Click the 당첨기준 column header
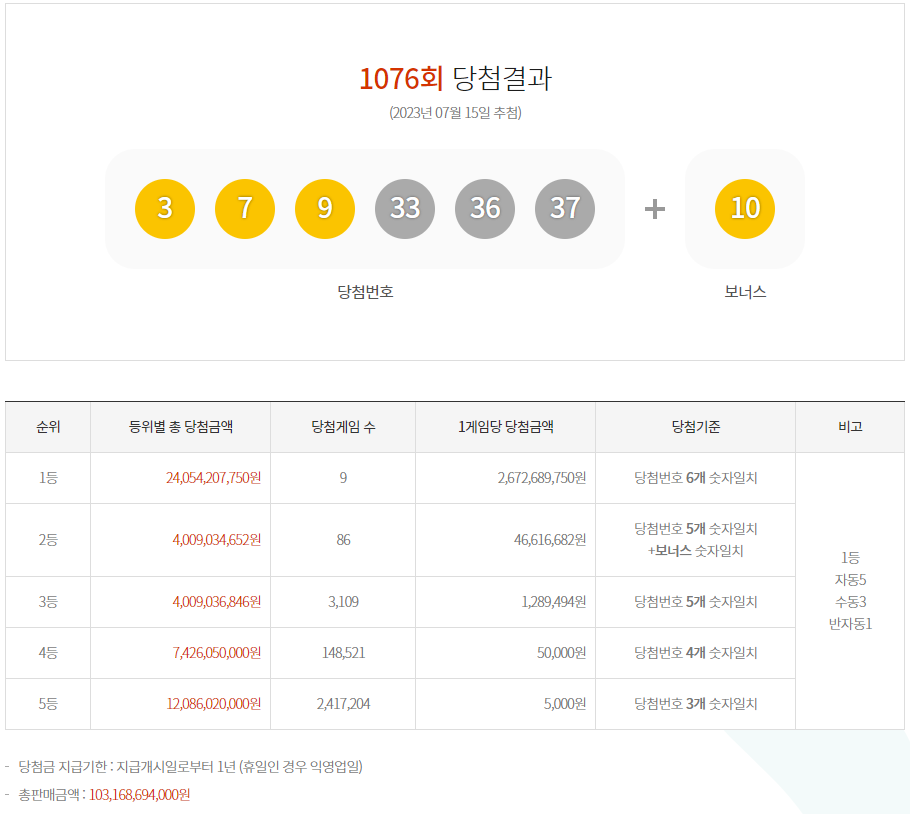This screenshot has width=910, height=814. click(x=696, y=427)
